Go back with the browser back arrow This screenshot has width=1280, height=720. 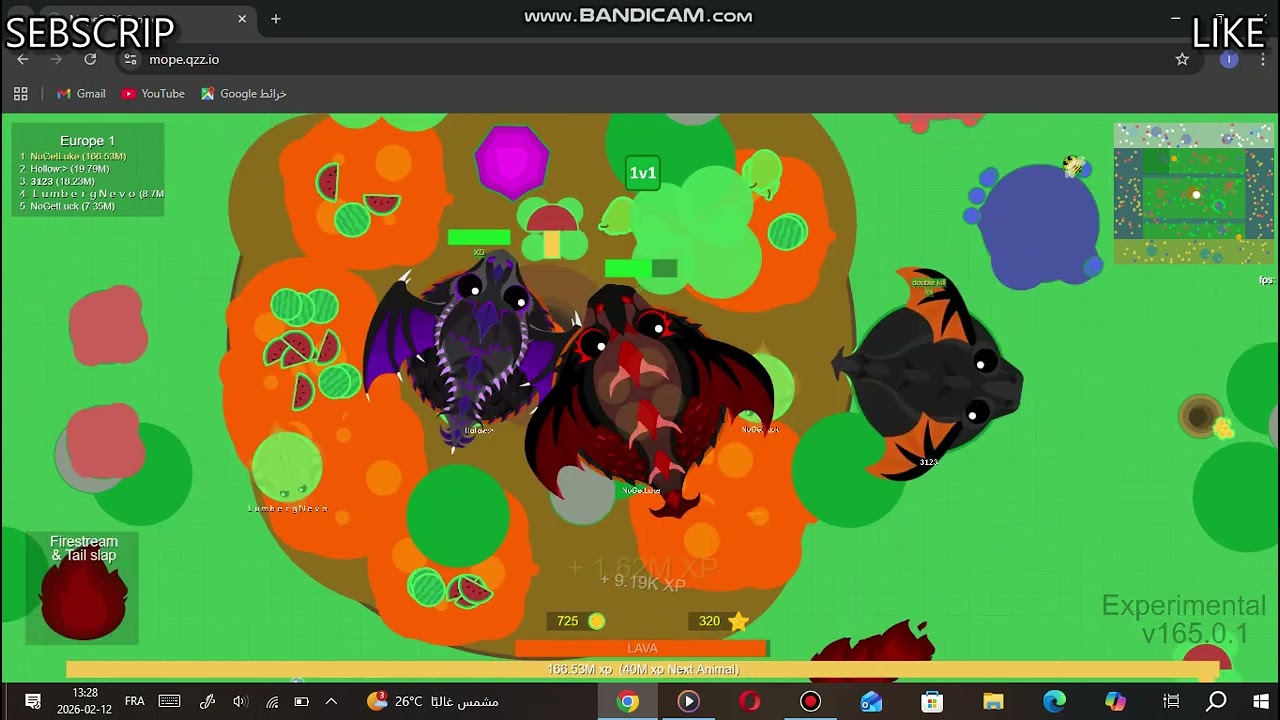[x=23, y=59]
